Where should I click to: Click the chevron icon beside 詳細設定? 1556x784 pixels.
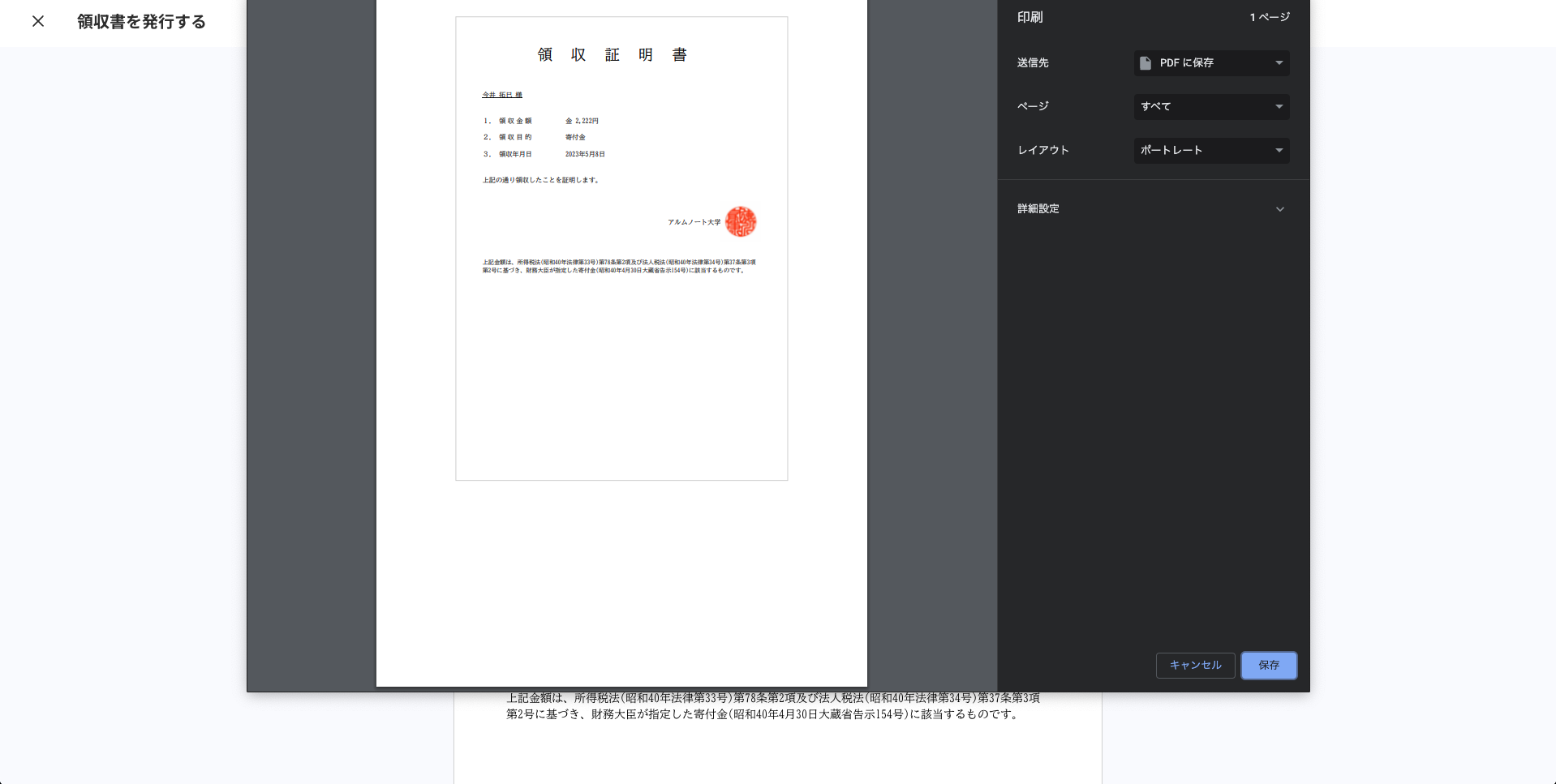point(1279,209)
